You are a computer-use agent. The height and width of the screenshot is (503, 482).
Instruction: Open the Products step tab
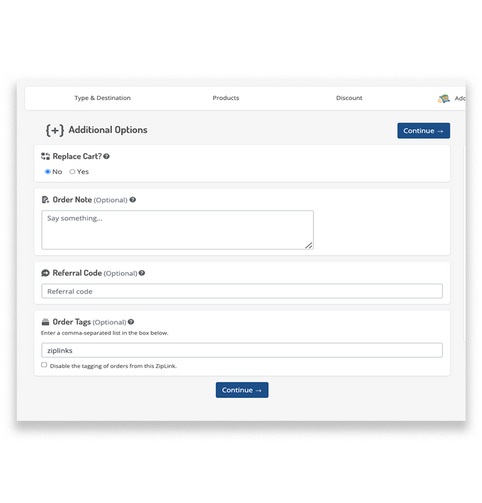pos(226,98)
